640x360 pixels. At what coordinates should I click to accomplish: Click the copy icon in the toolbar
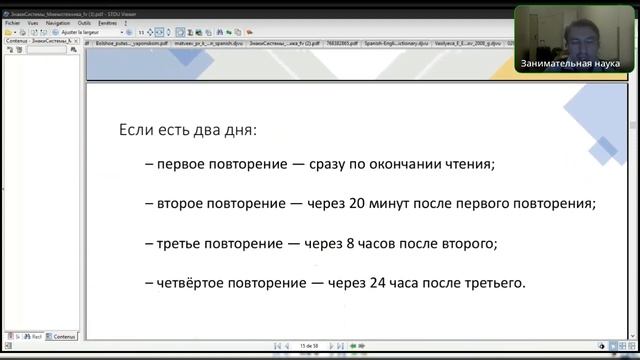pos(209,32)
